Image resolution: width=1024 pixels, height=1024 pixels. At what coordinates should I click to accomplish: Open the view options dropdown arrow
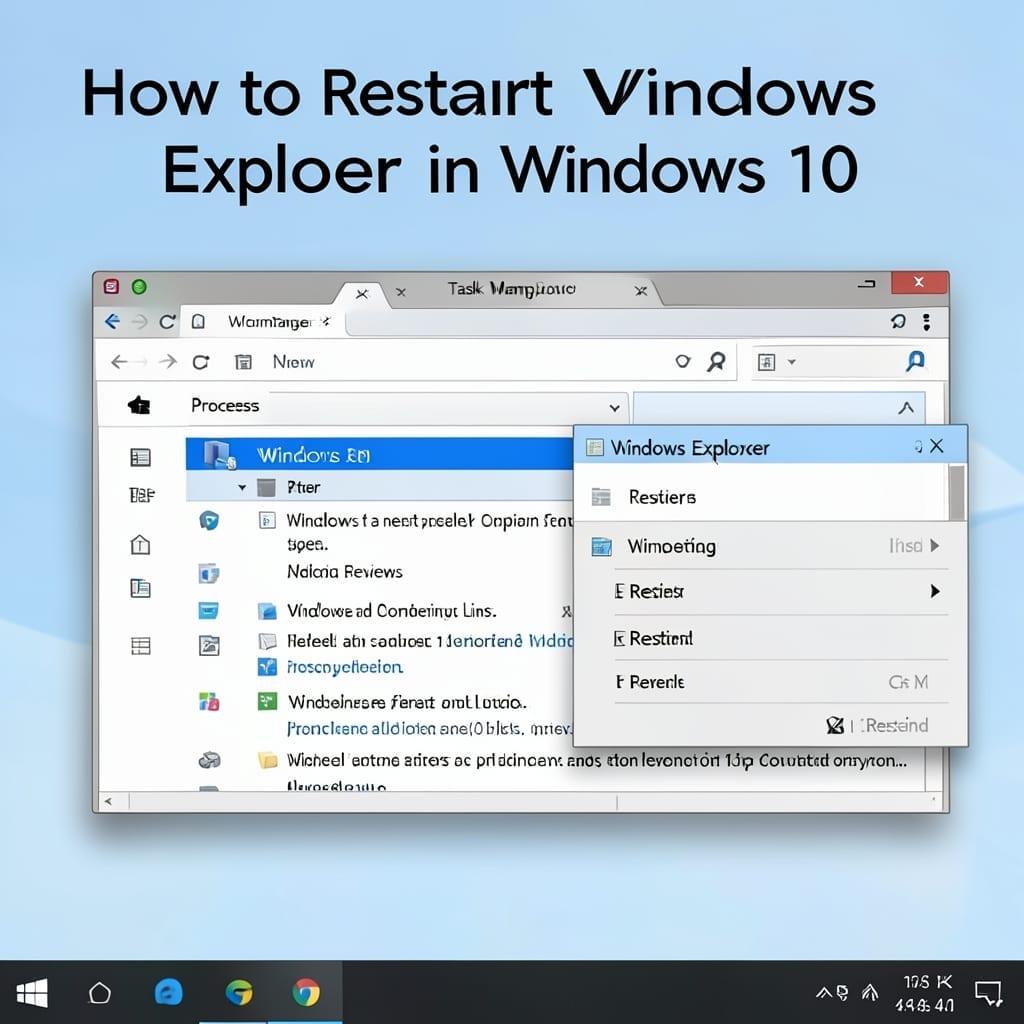point(792,361)
